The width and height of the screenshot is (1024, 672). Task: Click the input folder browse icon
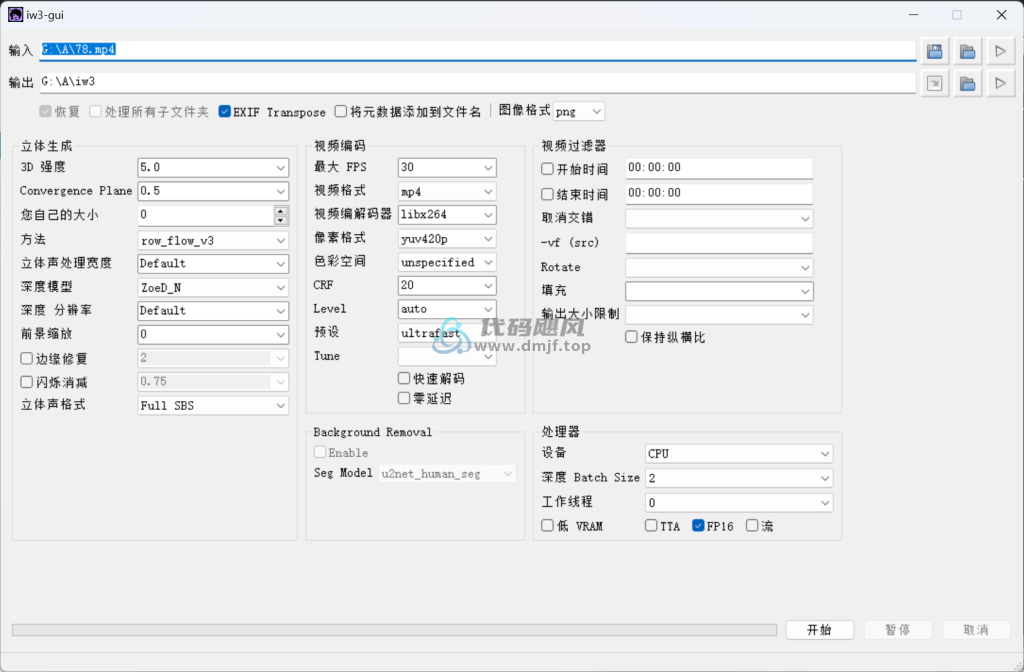(x=967, y=52)
